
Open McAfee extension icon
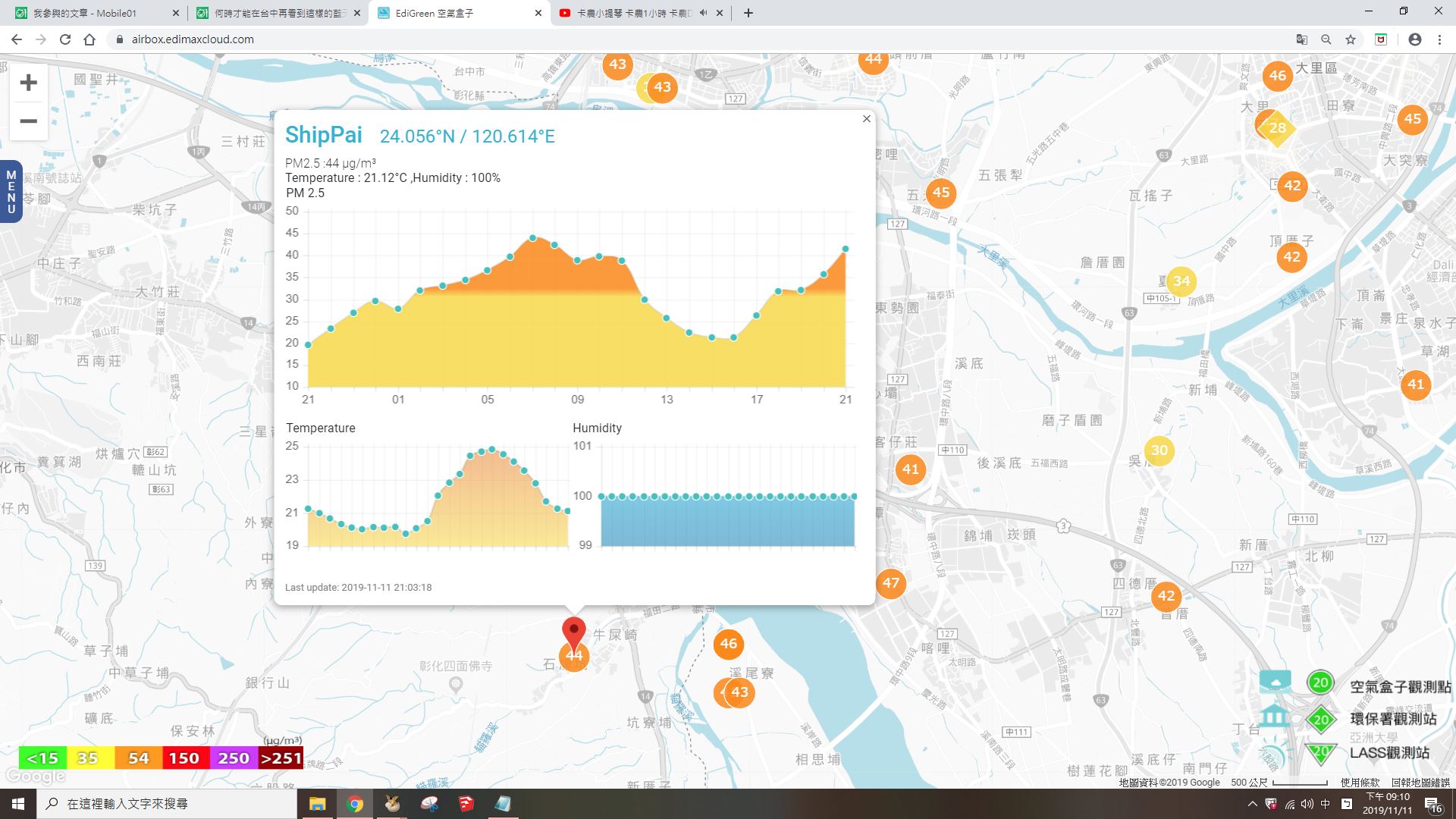click(1381, 39)
